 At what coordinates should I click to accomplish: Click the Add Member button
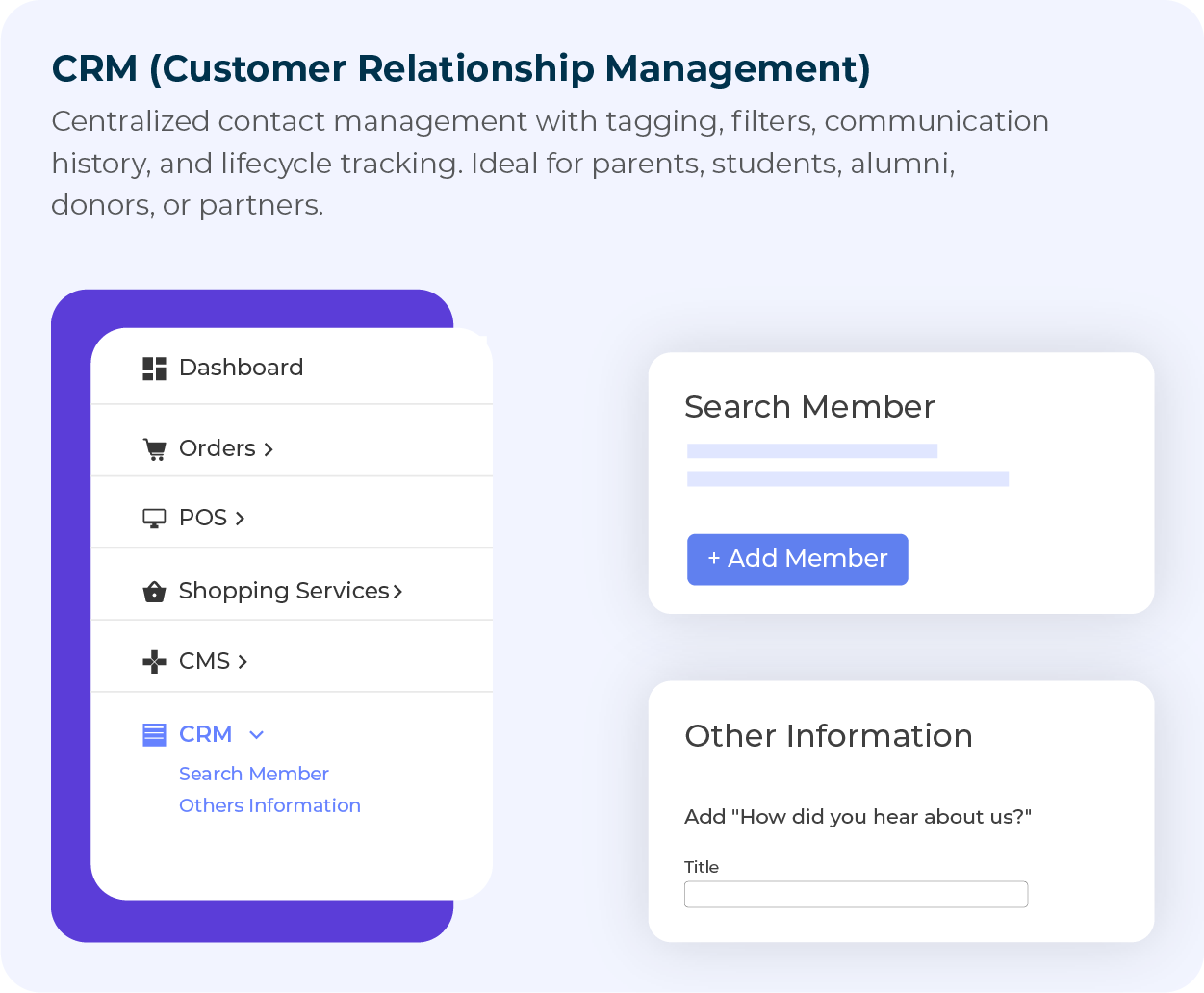tap(797, 559)
